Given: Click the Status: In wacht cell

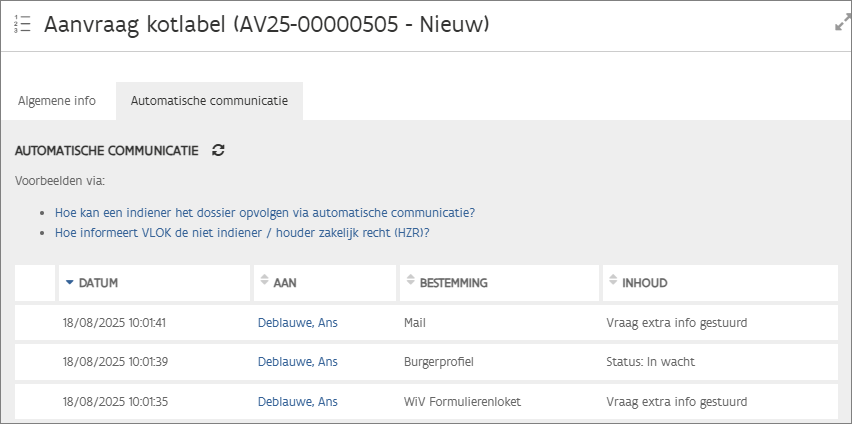Looking at the screenshot, I should pos(650,362).
